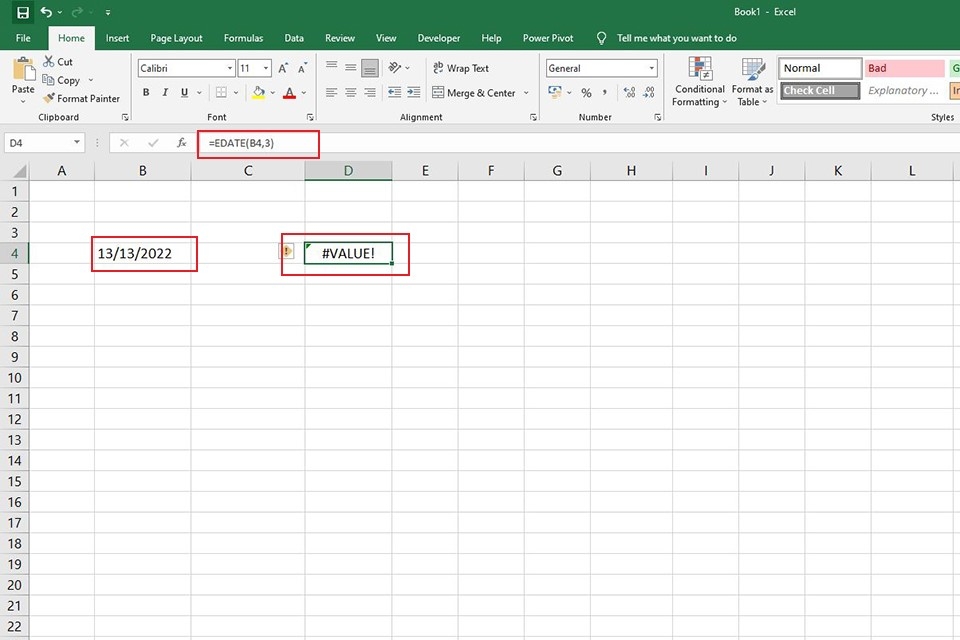This screenshot has height=640, width=960.
Task: Toggle Underline formatting
Action: tap(184, 92)
